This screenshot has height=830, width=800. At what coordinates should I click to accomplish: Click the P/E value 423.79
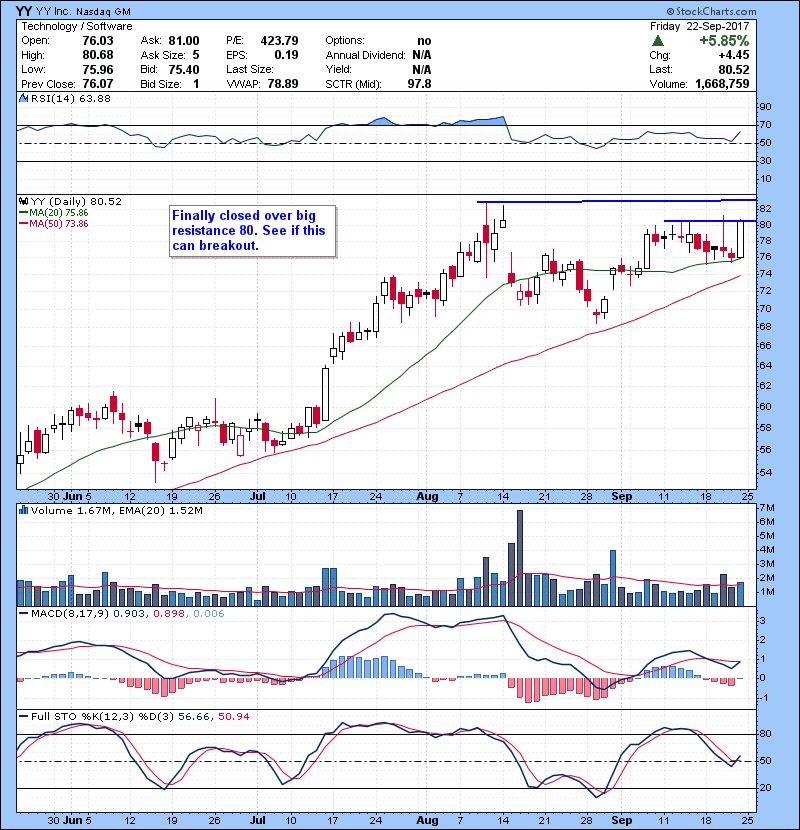pos(279,41)
